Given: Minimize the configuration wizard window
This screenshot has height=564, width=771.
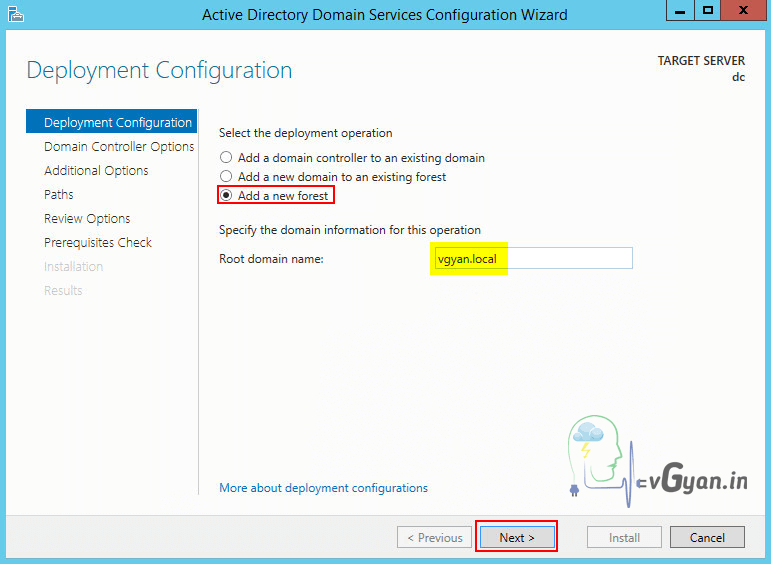Looking at the screenshot, I should [x=682, y=12].
